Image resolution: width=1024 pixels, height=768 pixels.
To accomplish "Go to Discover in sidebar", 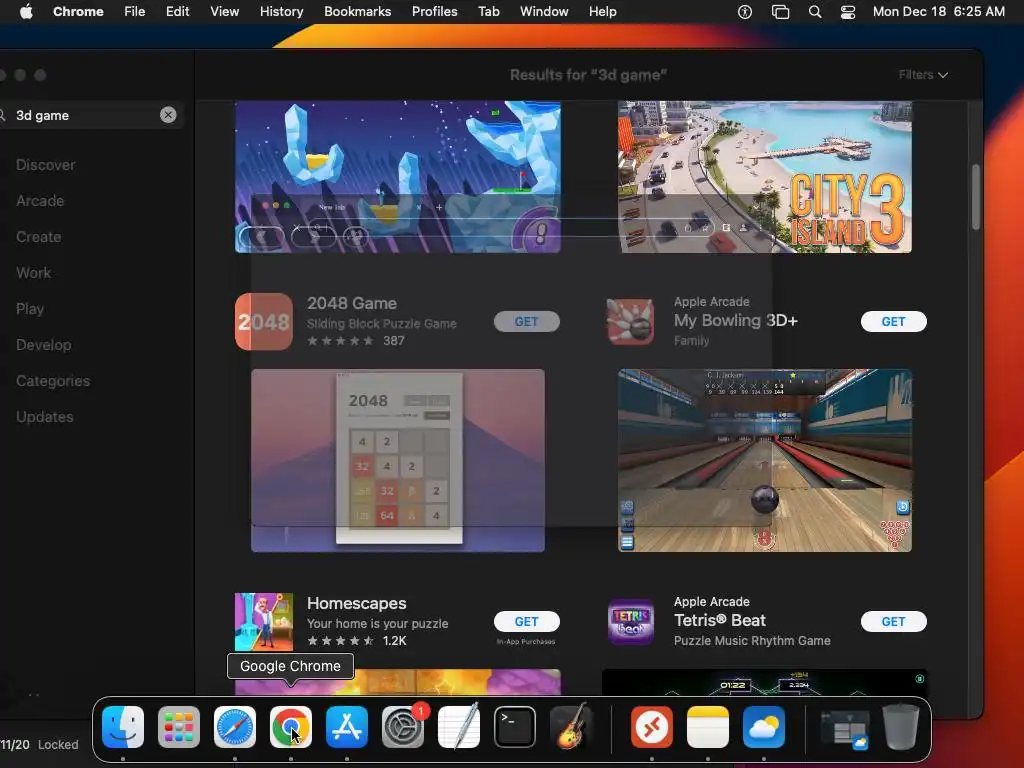I will coord(46,165).
